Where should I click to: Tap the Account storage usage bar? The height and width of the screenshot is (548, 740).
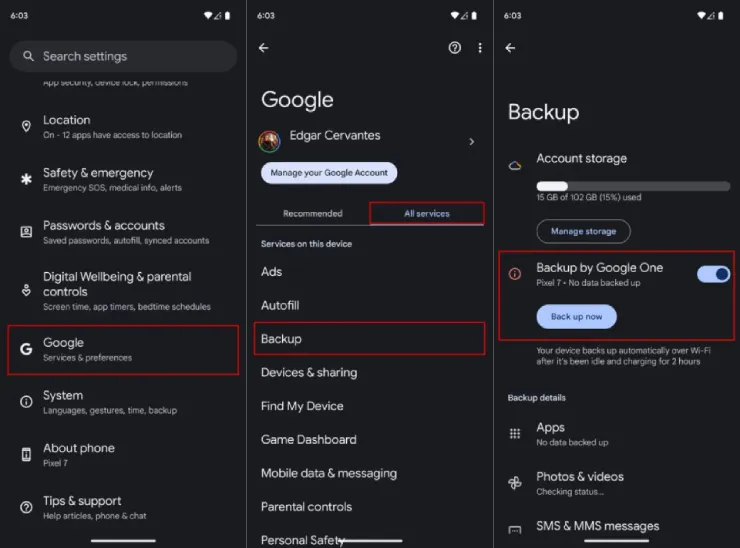click(633, 186)
